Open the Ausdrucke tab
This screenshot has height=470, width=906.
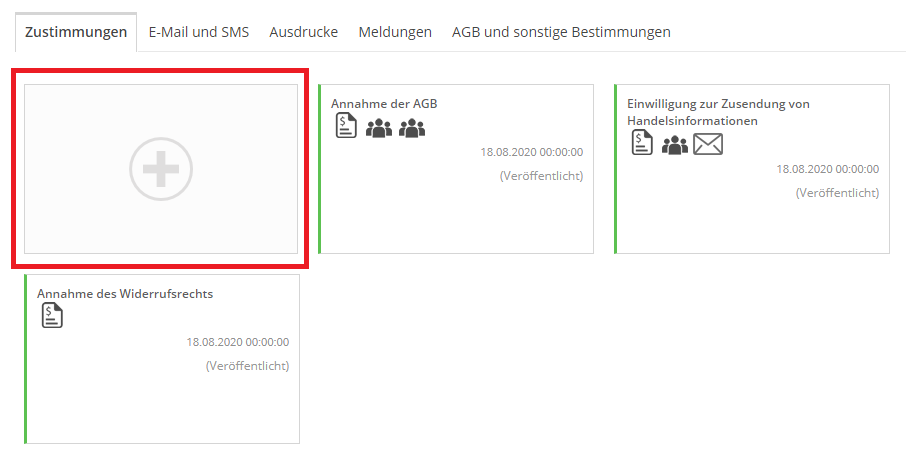point(303,32)
